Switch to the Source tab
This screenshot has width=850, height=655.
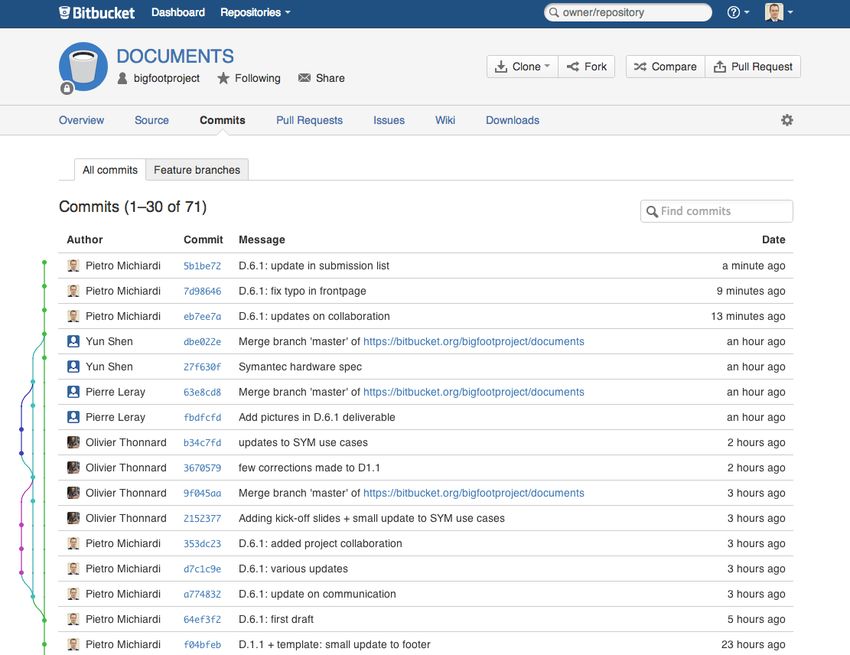152,120
